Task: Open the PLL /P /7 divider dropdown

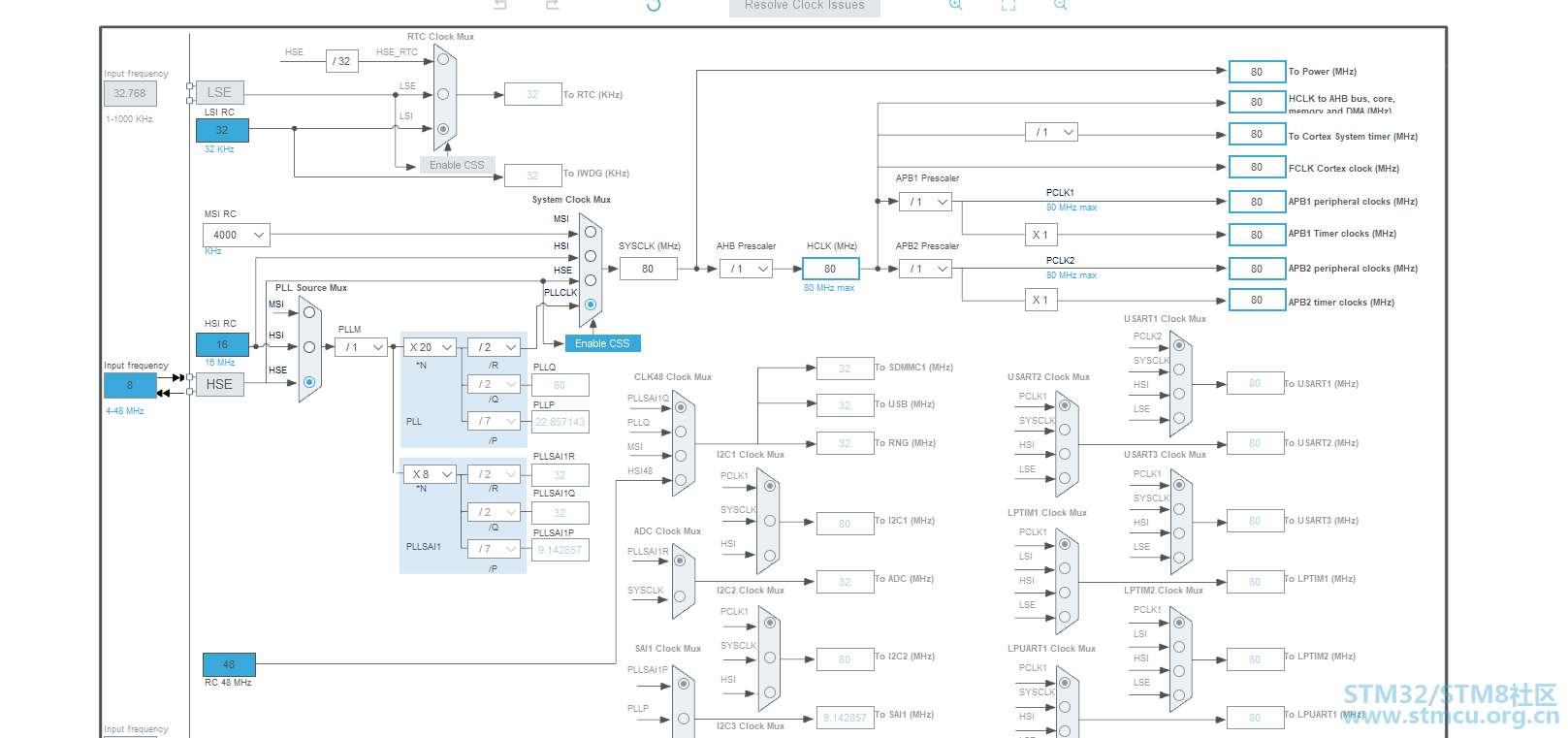Action: coord(495,421)
